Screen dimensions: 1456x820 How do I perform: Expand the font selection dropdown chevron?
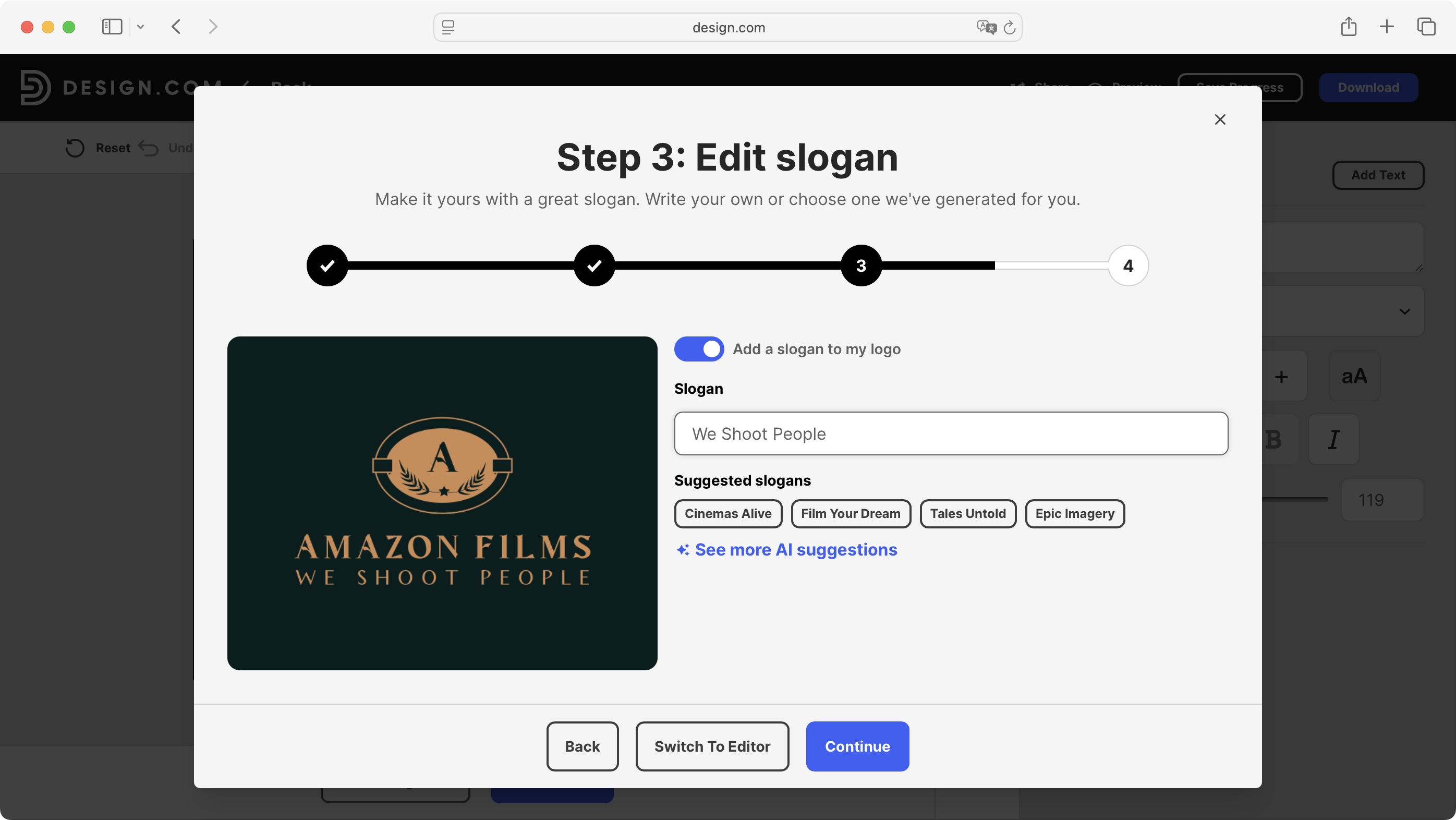(x=1405, y=311)
